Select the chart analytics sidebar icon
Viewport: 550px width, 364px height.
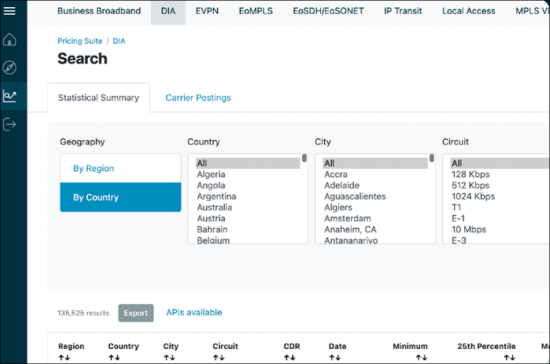coord(9,96)
